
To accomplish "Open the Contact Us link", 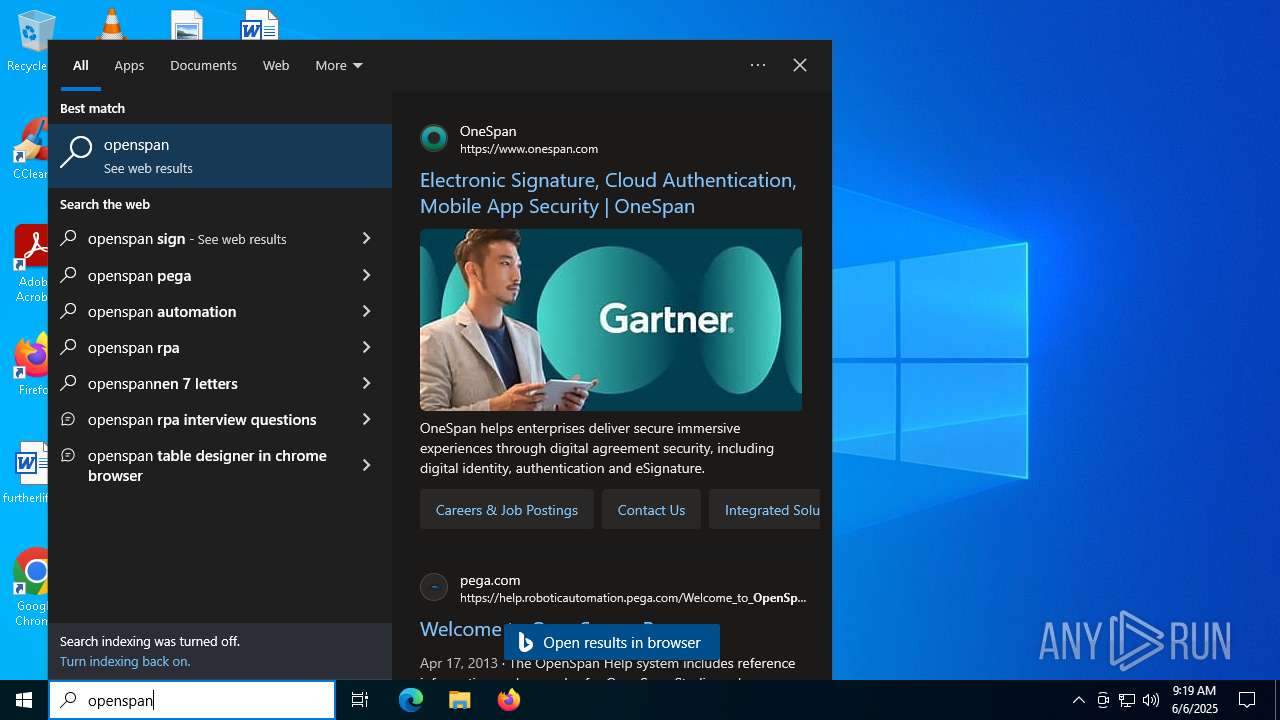I will [x=651, y=510].
